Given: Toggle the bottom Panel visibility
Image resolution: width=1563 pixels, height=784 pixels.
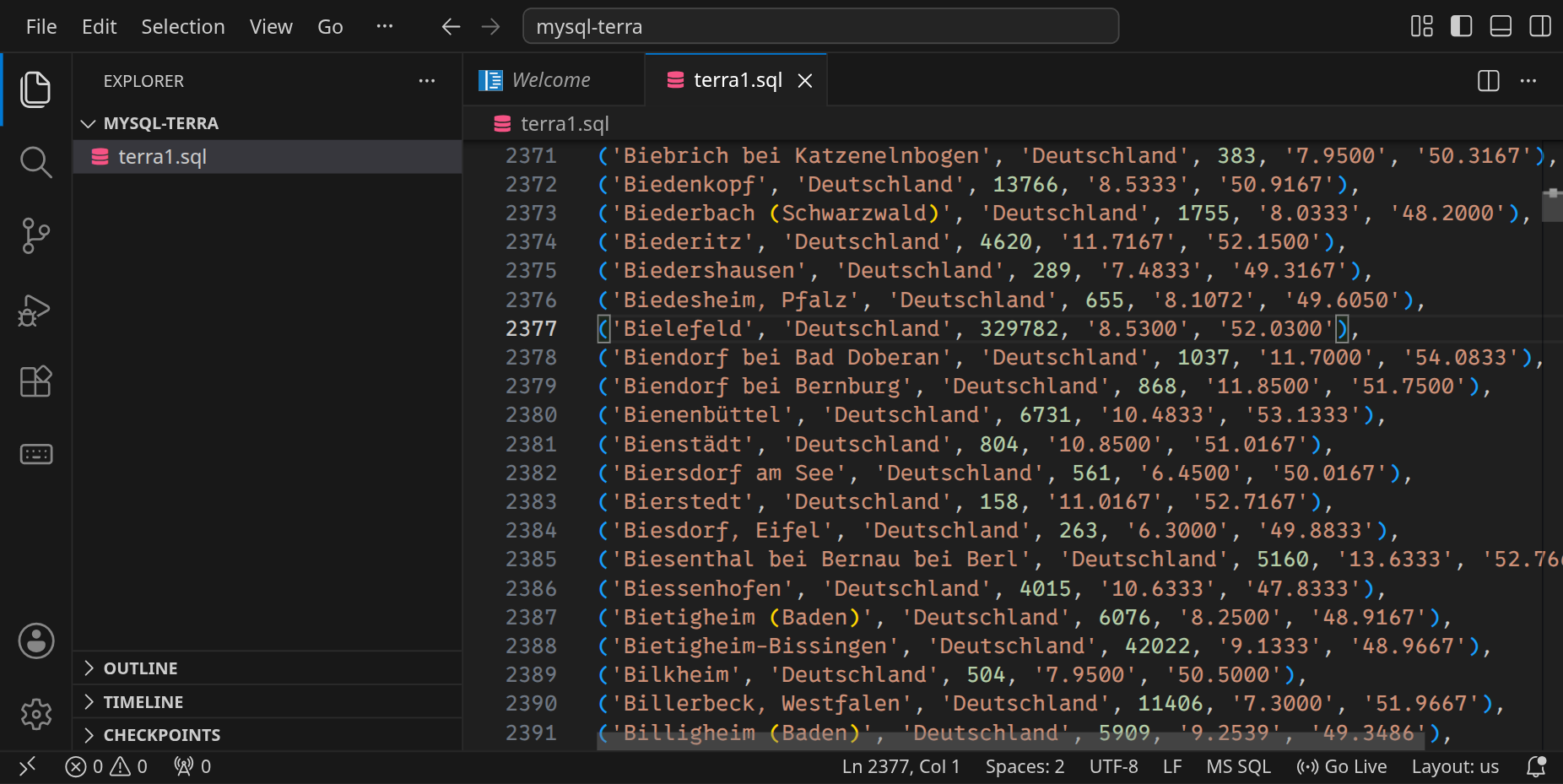Looking at the screenshot, I should (x=1501, y=26).
